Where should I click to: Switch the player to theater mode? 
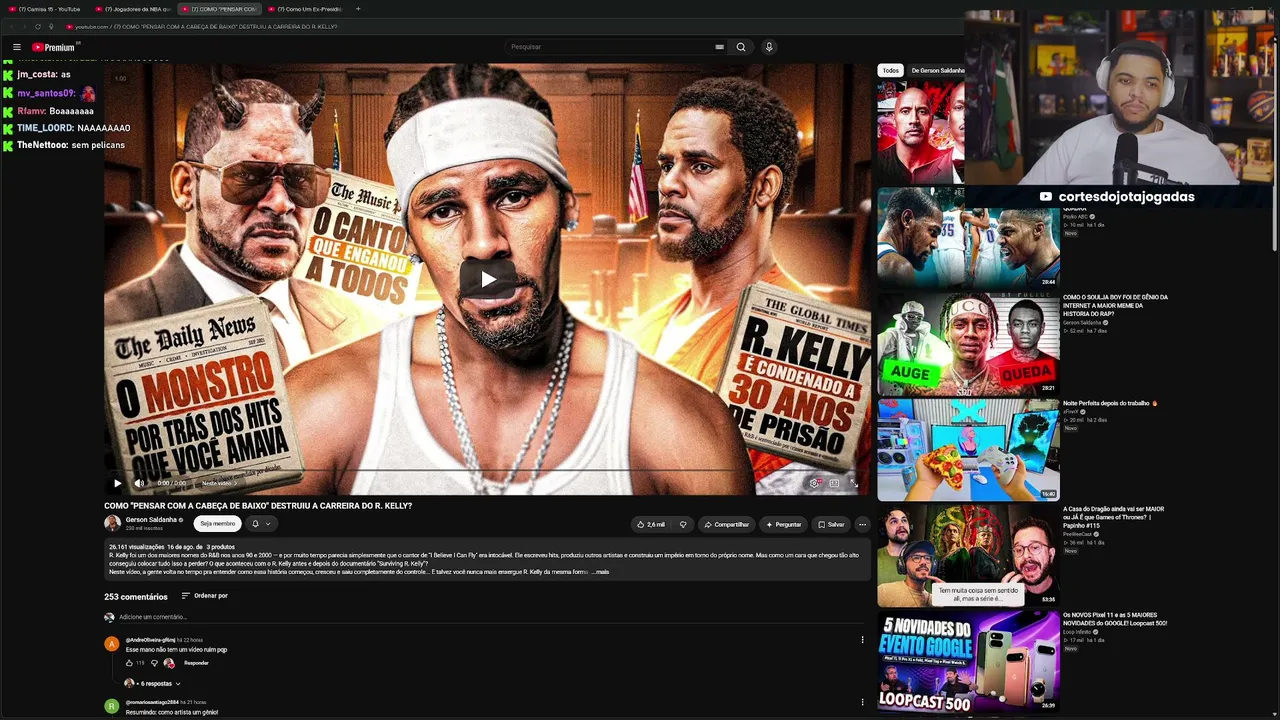(x=834, y=483)
